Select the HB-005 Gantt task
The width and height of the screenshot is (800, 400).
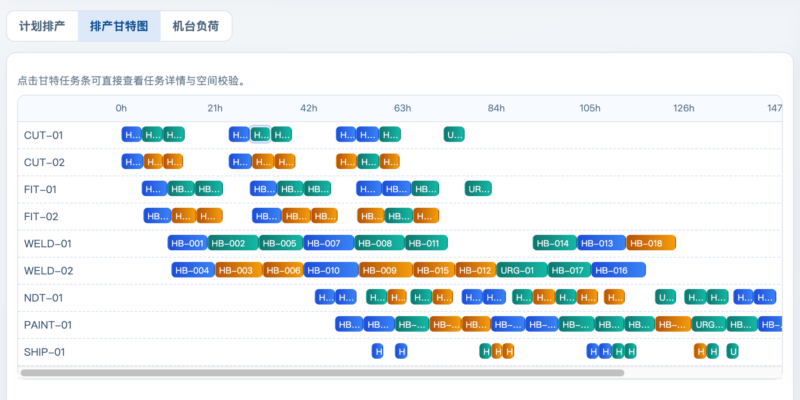pyautogui.click(x=281, y=243)
